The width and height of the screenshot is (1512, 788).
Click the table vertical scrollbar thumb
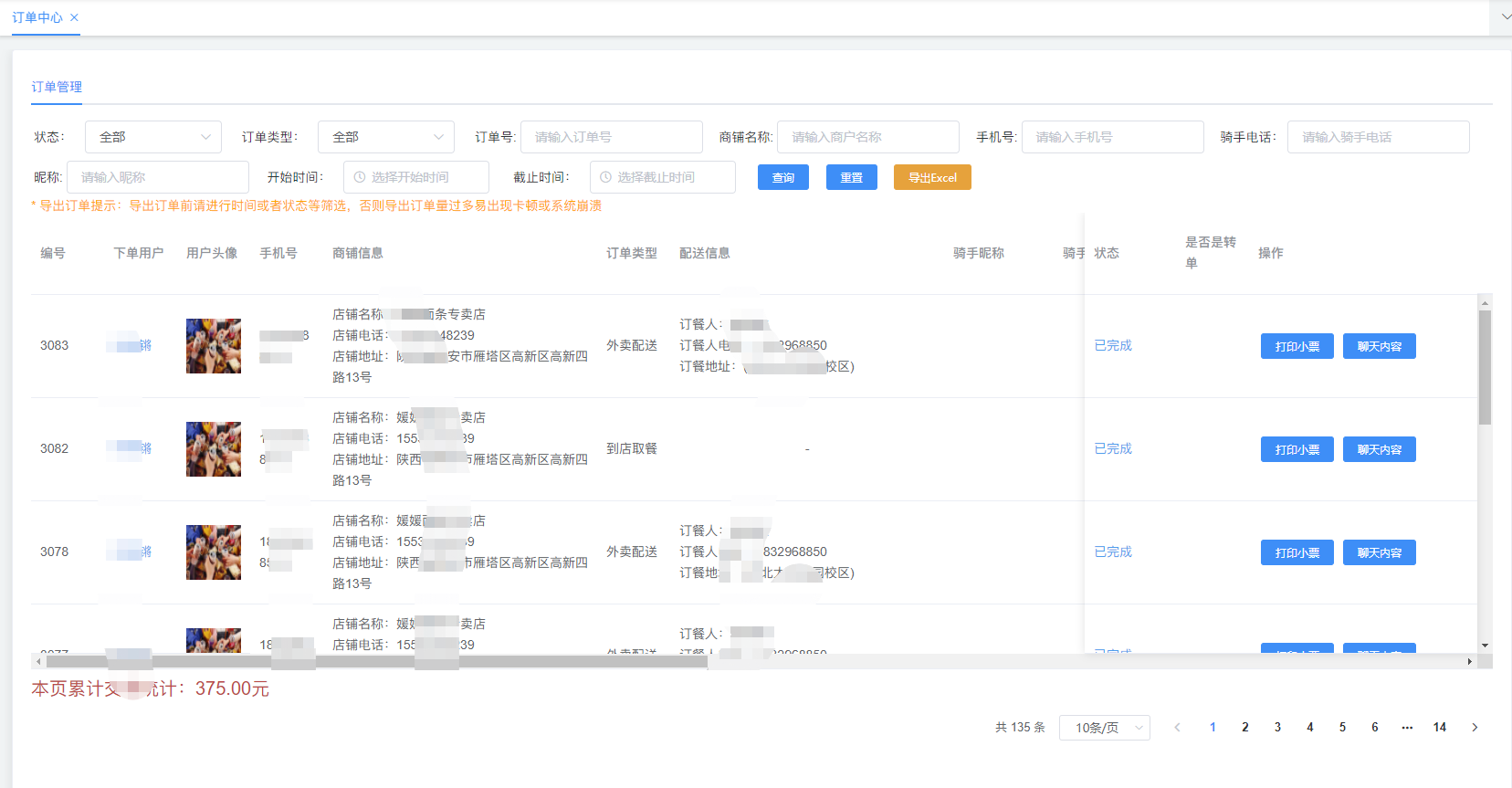(1485, 367)
